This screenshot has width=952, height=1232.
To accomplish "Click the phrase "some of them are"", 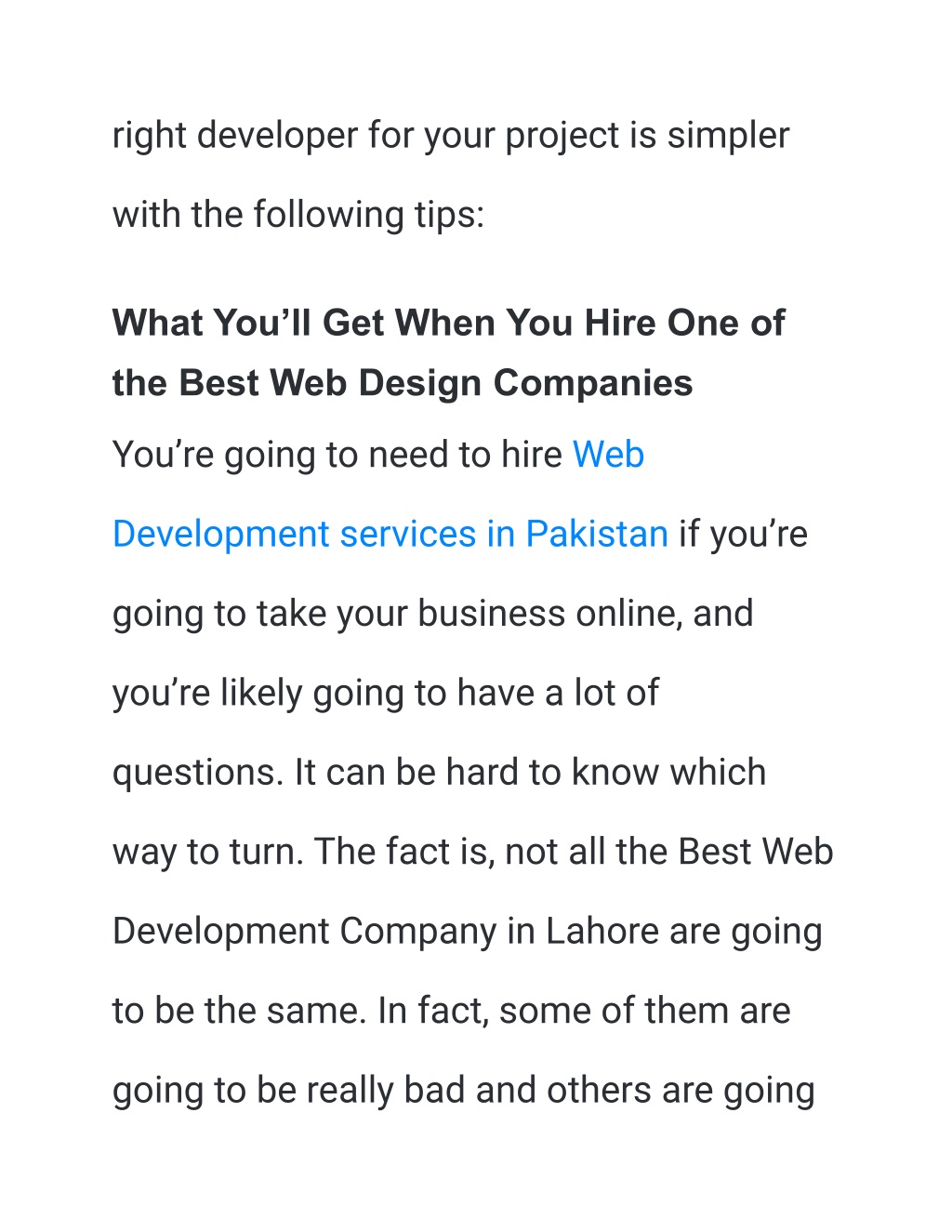I will pos(644,1011).
